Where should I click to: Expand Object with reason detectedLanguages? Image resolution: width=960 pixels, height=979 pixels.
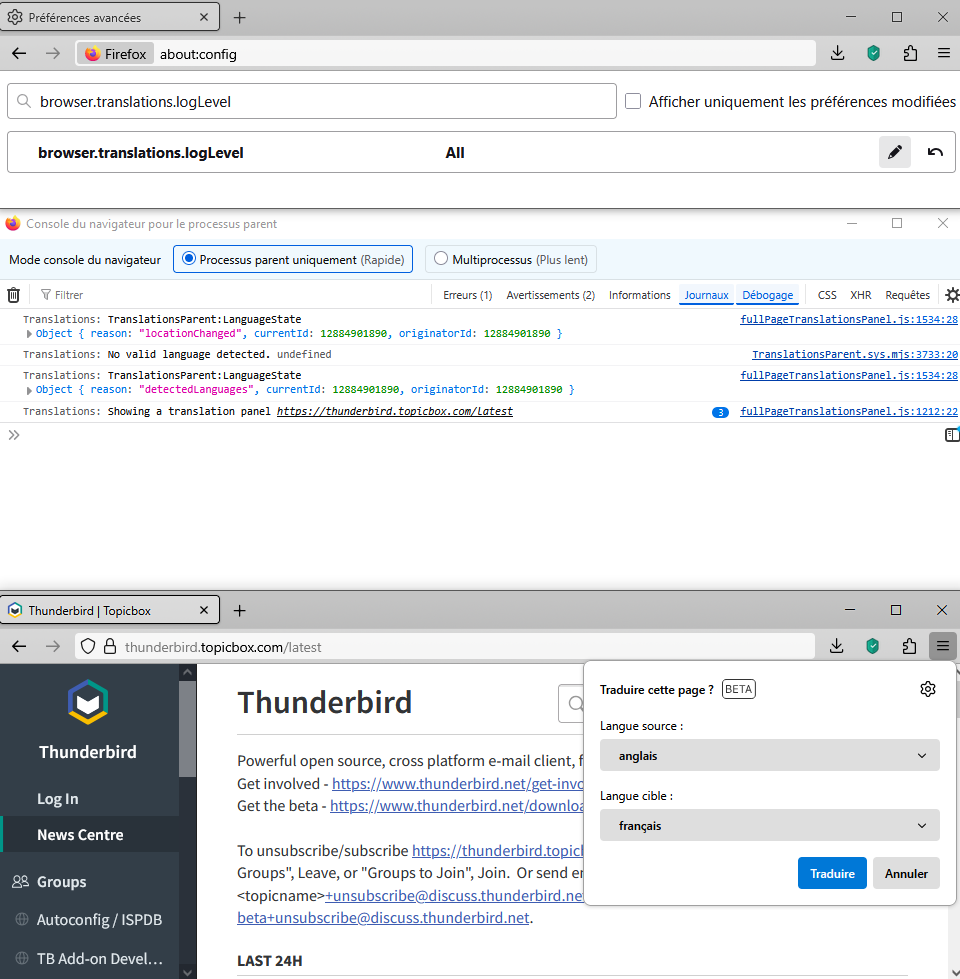click(x=29, y=390)
